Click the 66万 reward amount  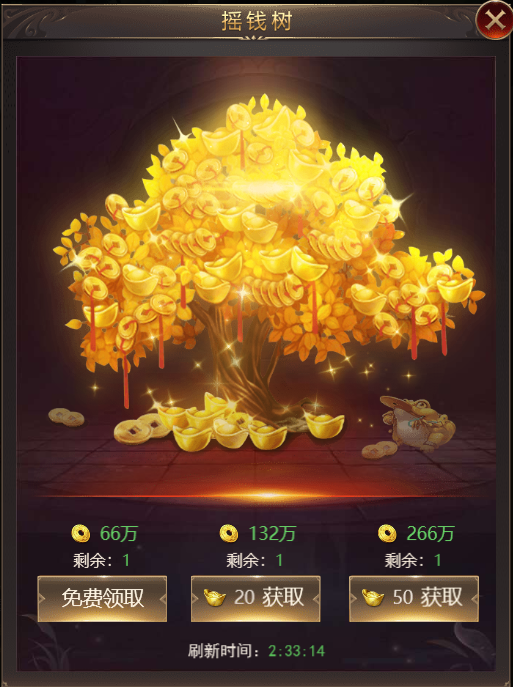[119, 534]
